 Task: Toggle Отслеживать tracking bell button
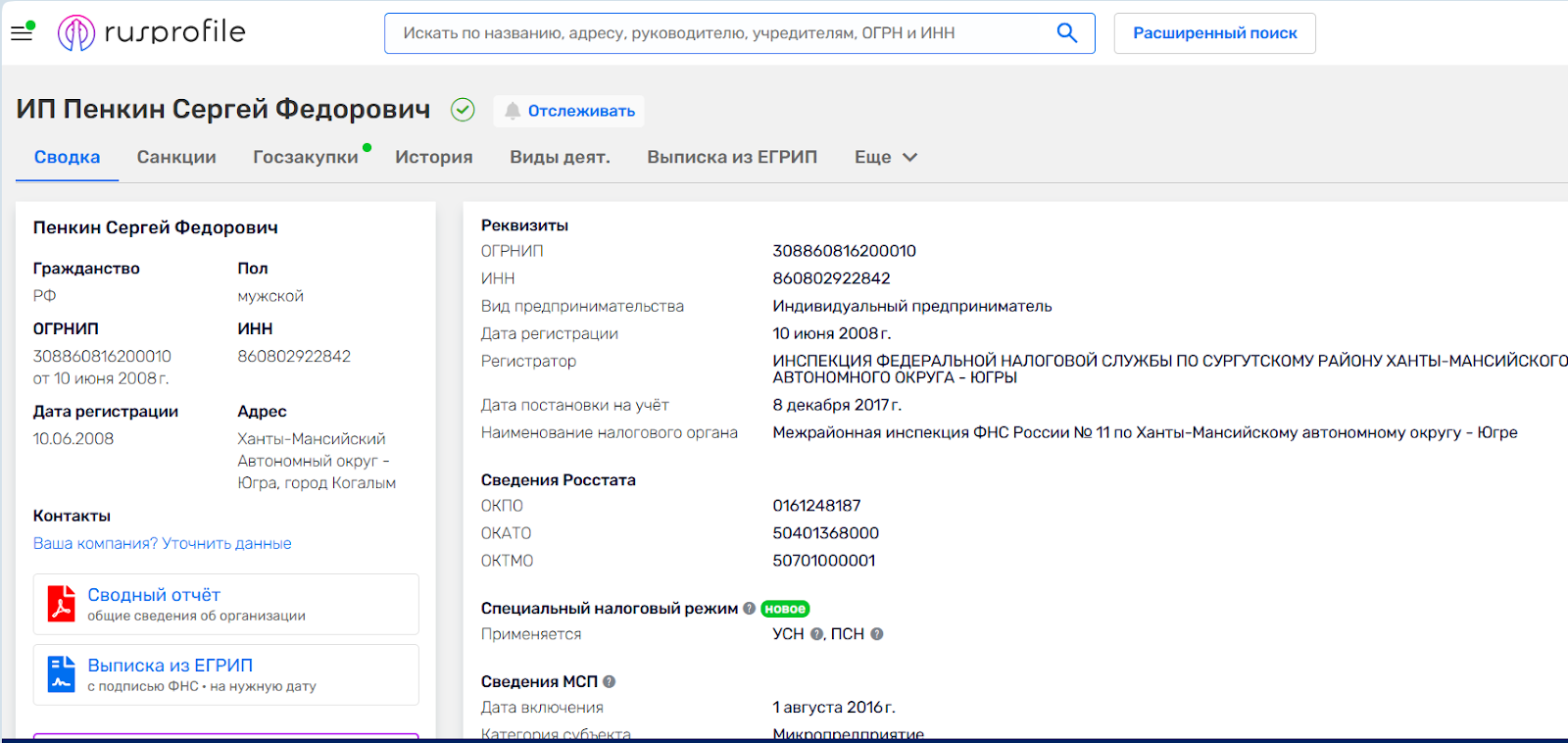(x=569, y=111)
